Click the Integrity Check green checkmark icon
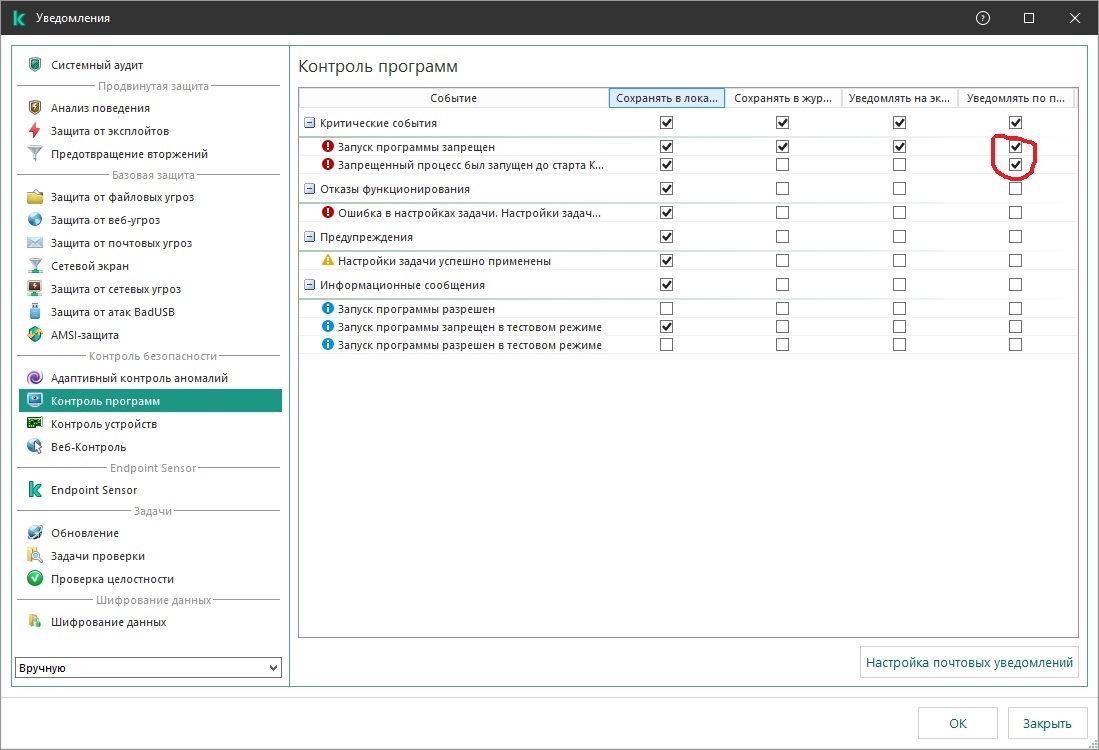 point(36,579)
